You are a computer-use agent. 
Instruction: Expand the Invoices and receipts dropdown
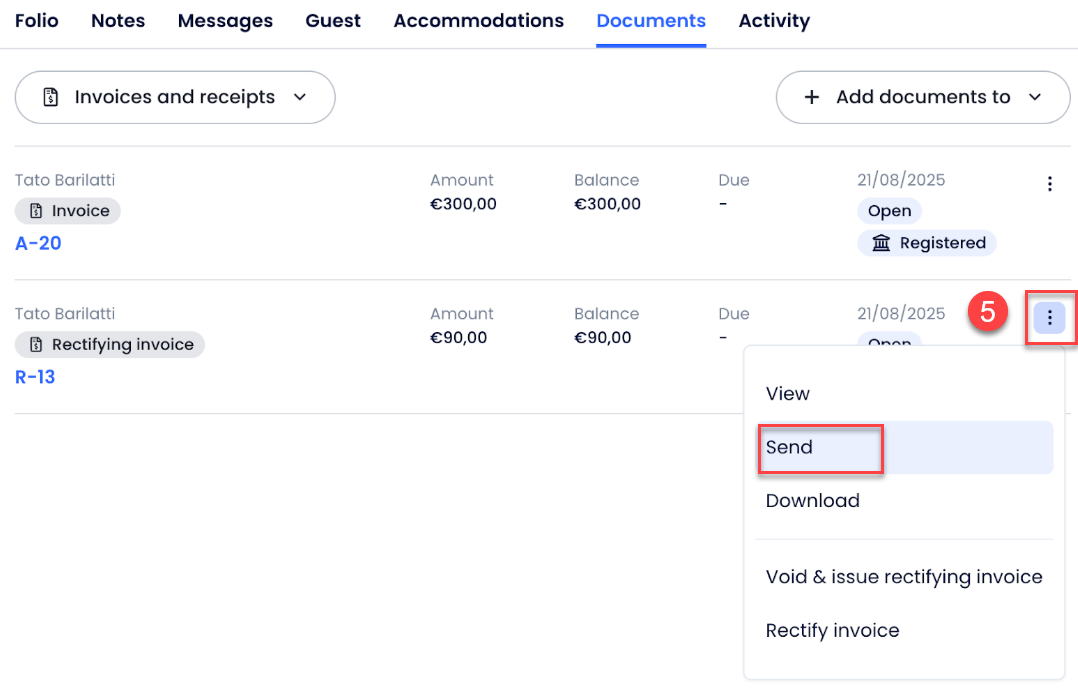coord(299,97)
